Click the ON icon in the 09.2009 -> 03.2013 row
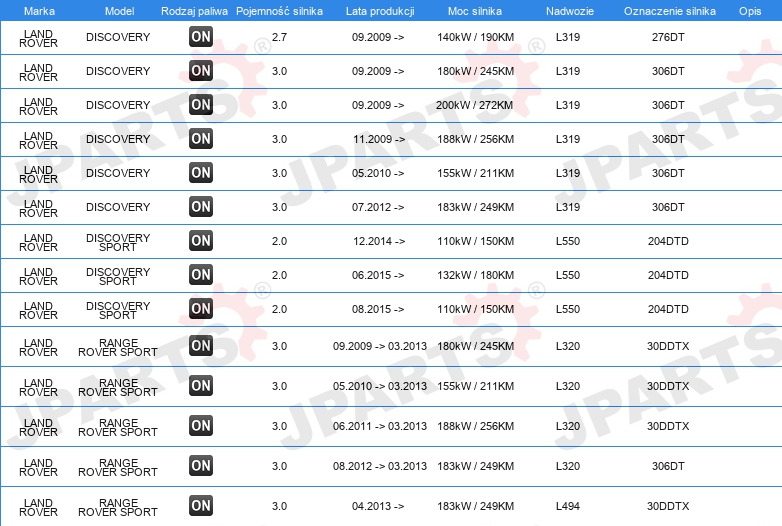Viewport: 782px width, 526px height. [201, 346]
